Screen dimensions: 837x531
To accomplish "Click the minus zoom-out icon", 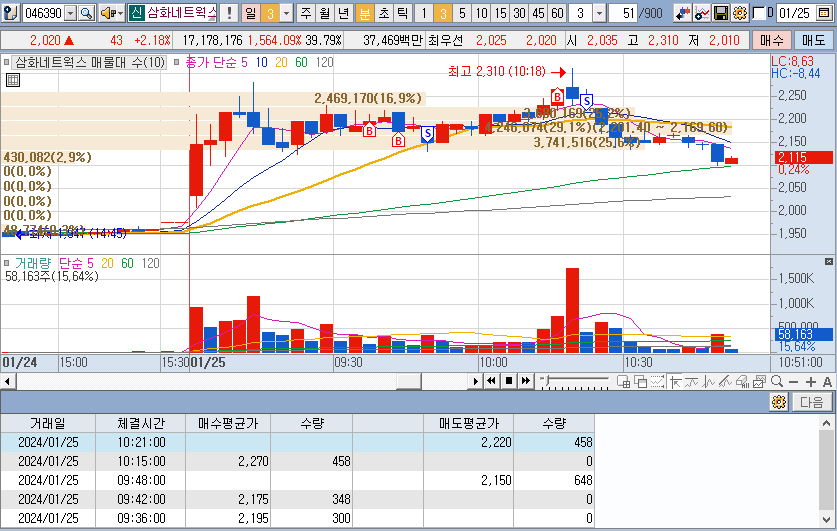I will [x=793, y=382].
